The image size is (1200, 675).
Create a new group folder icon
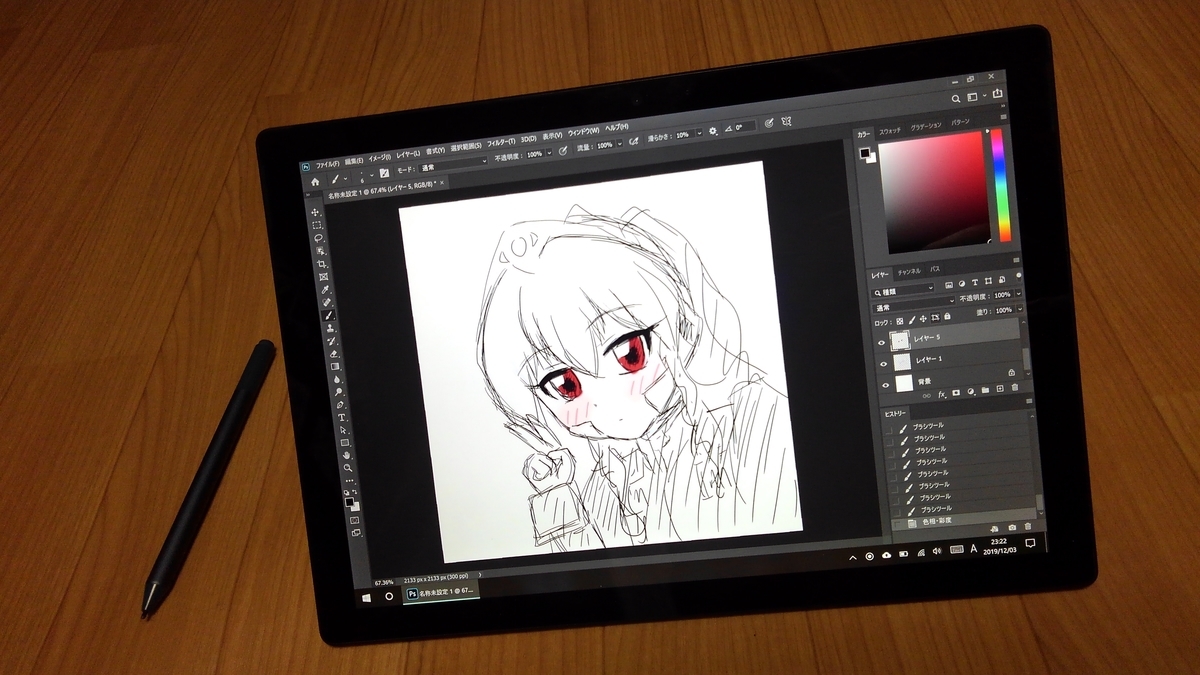985,390
